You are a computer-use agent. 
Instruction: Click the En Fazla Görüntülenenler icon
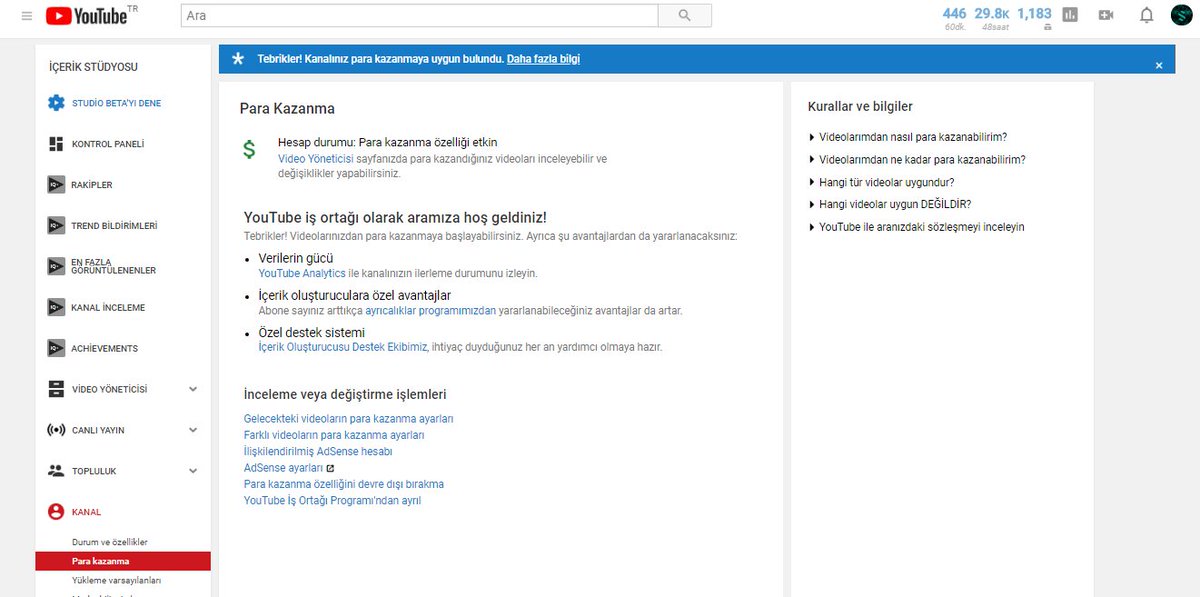pos(56,266)
